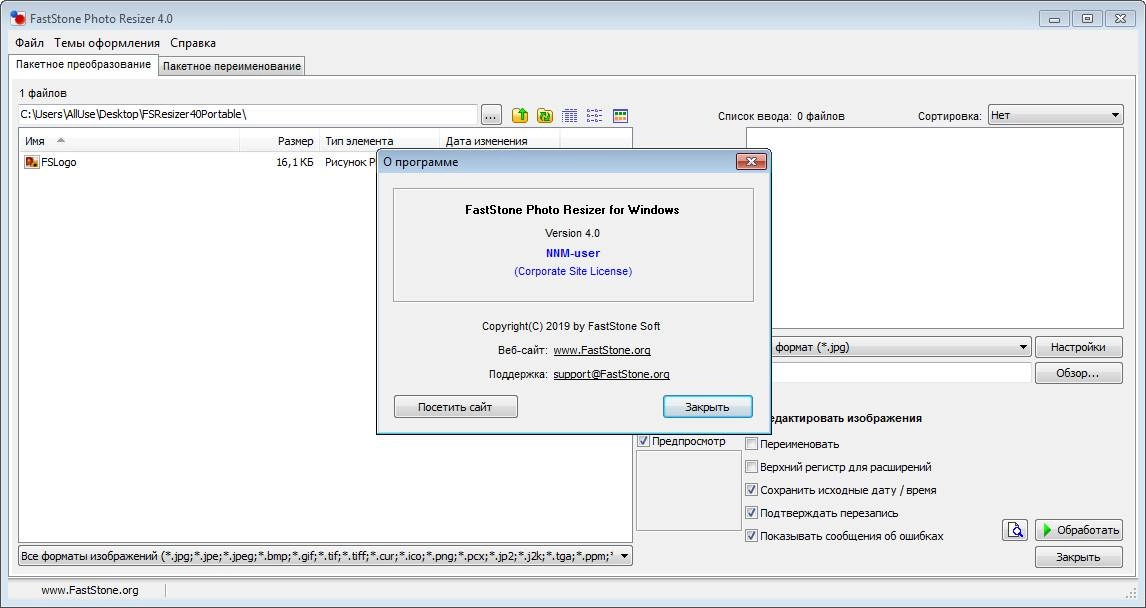Uncheck Подтверждать перезапись
Screen dimensions: 1146x608
click(x=751, y=512)
